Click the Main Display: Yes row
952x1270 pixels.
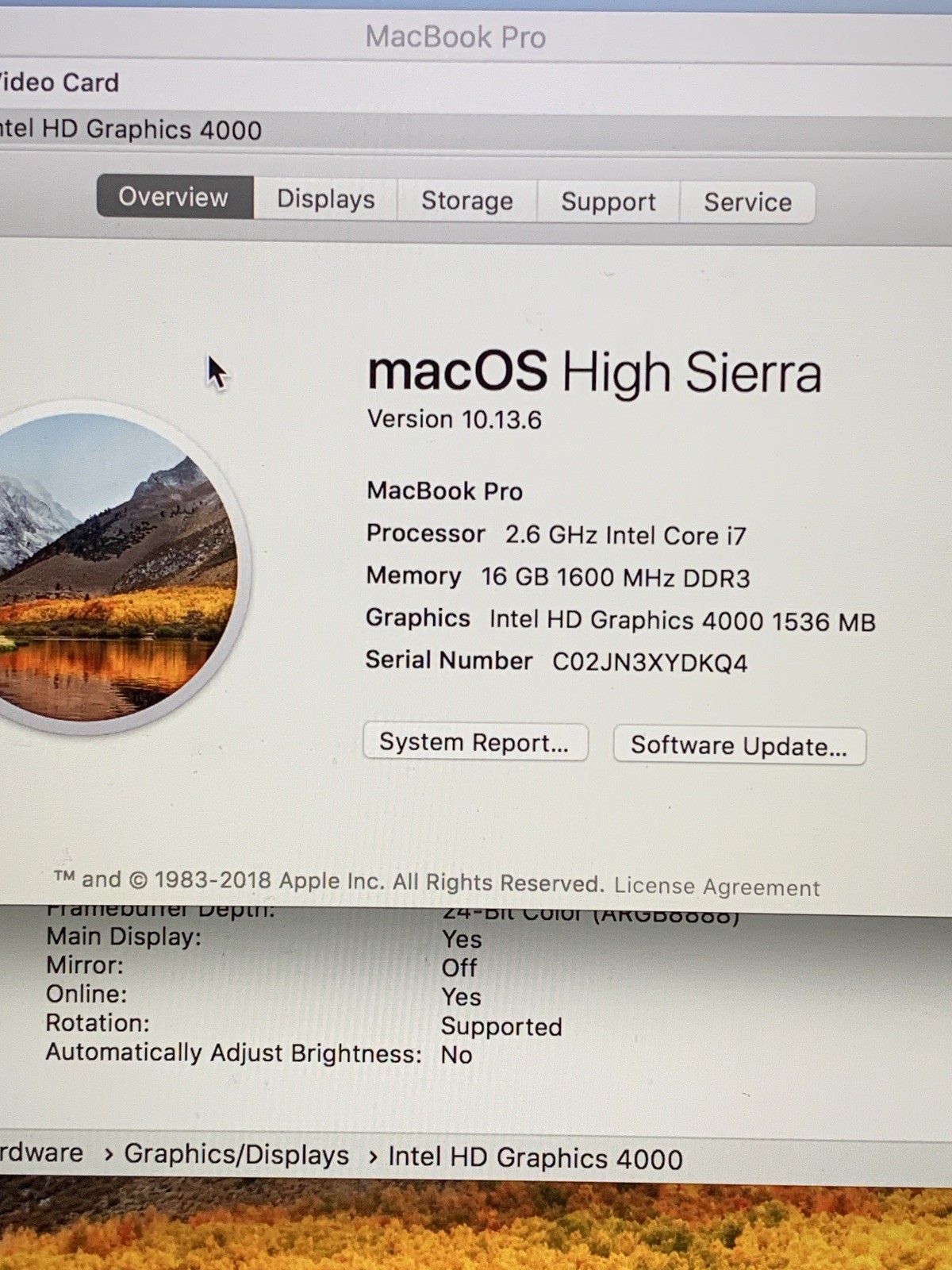click(x=263, y=938)
